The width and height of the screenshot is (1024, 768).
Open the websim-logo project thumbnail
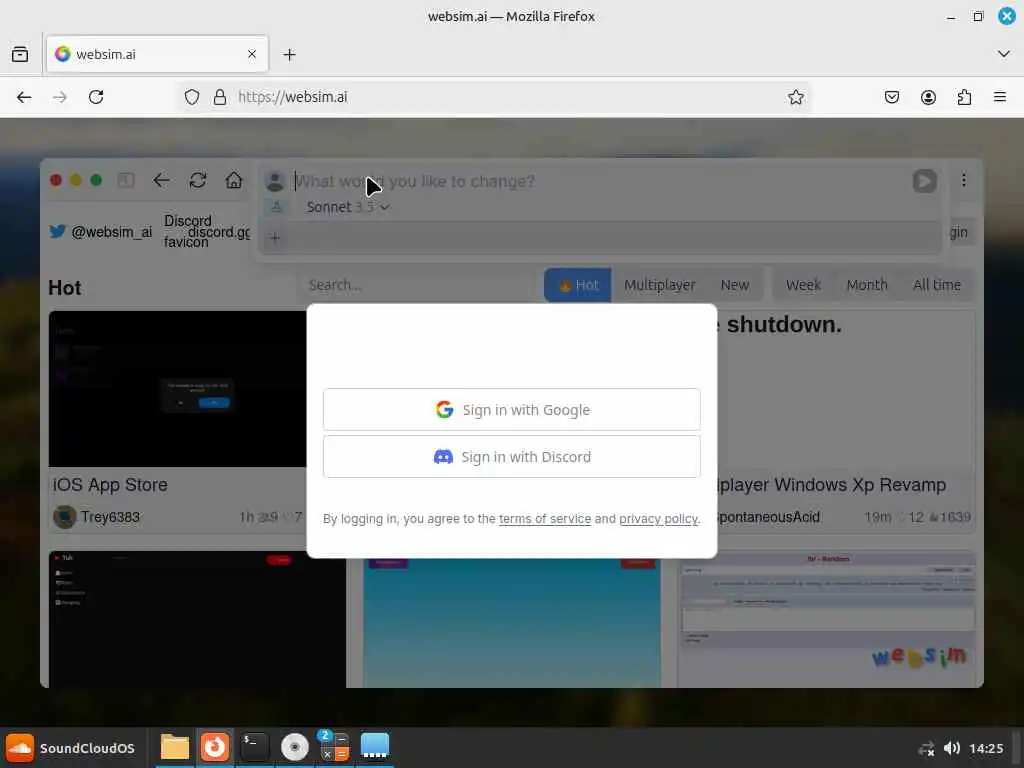tap(826, 619)
